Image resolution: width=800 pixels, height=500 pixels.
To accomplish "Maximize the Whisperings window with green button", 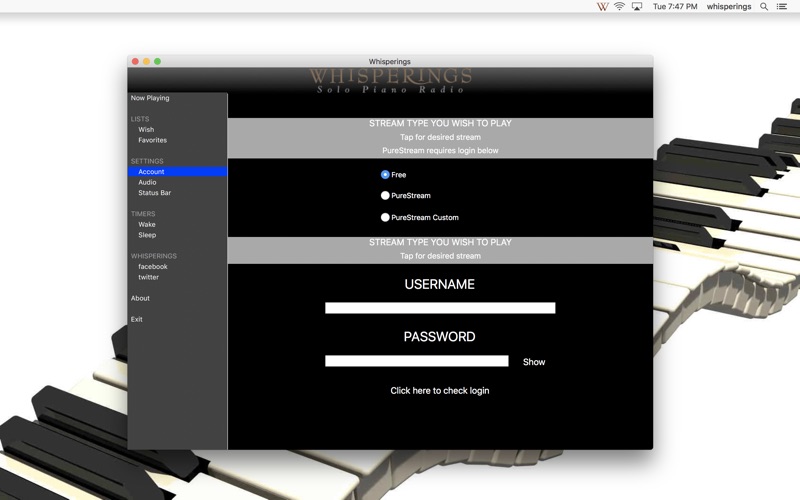I will coord(158,61).
